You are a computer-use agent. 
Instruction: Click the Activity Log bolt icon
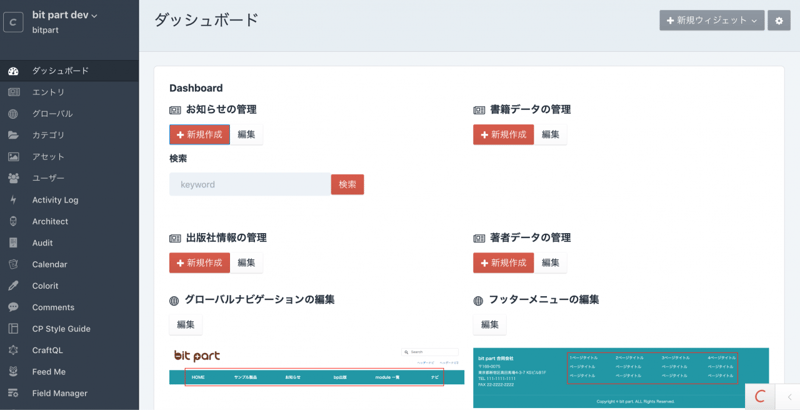click(x=13, y=200)
